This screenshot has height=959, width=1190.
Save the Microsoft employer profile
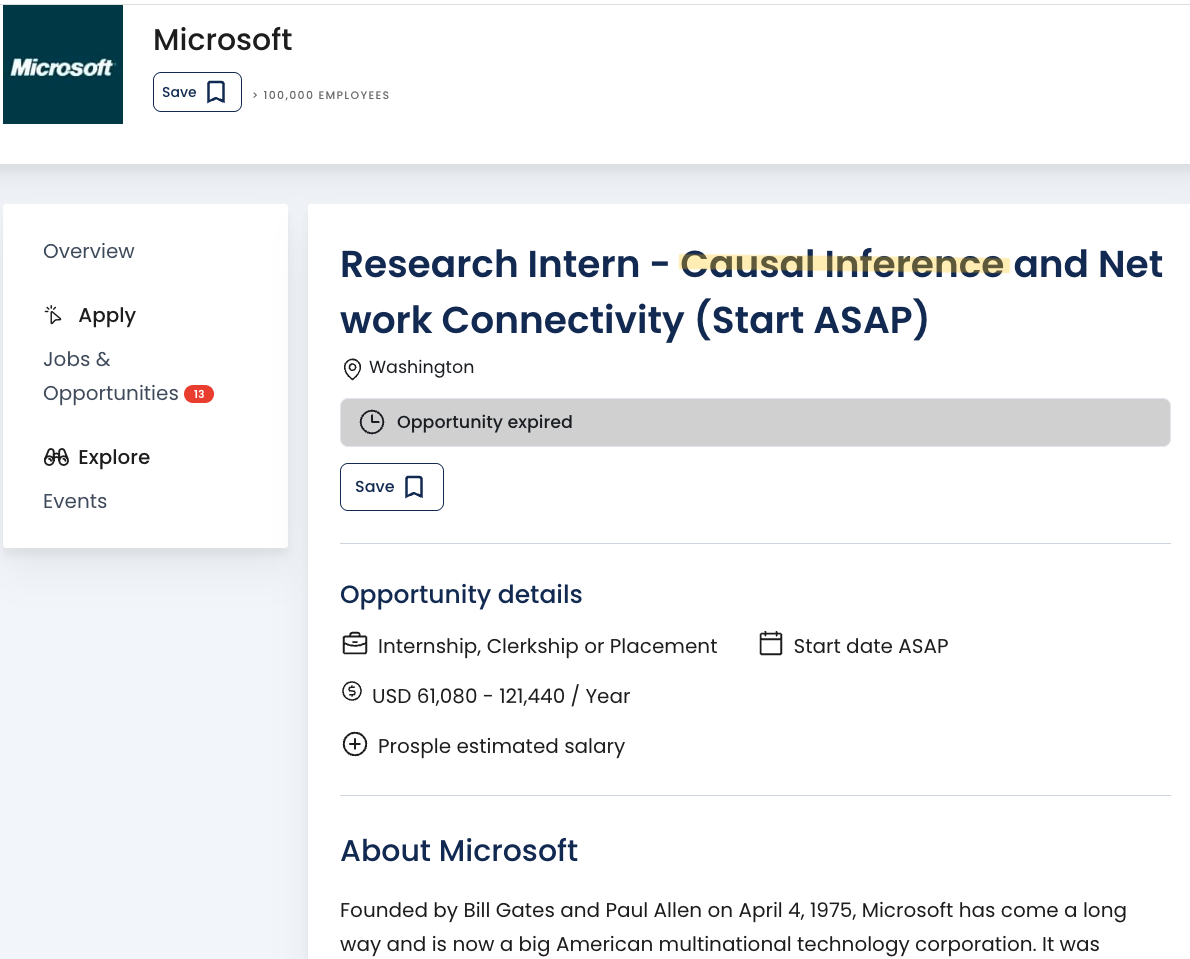196,92
